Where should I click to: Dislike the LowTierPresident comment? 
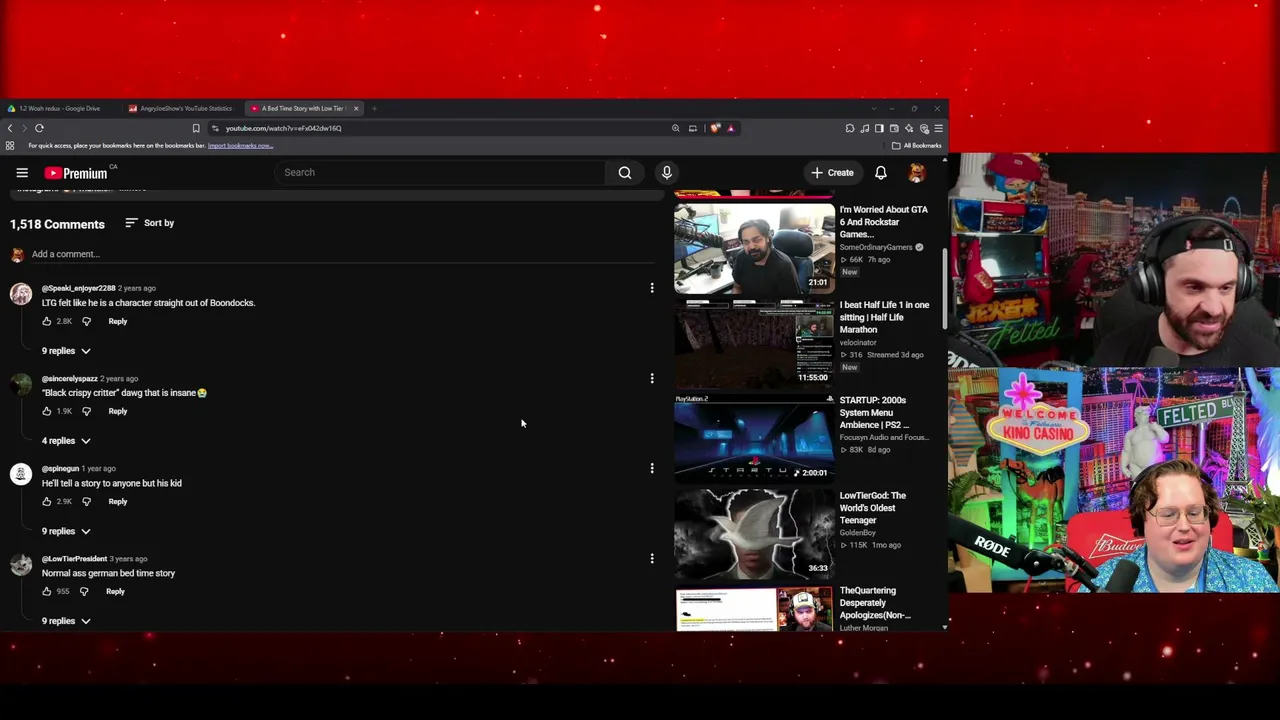tap(84, 591)
